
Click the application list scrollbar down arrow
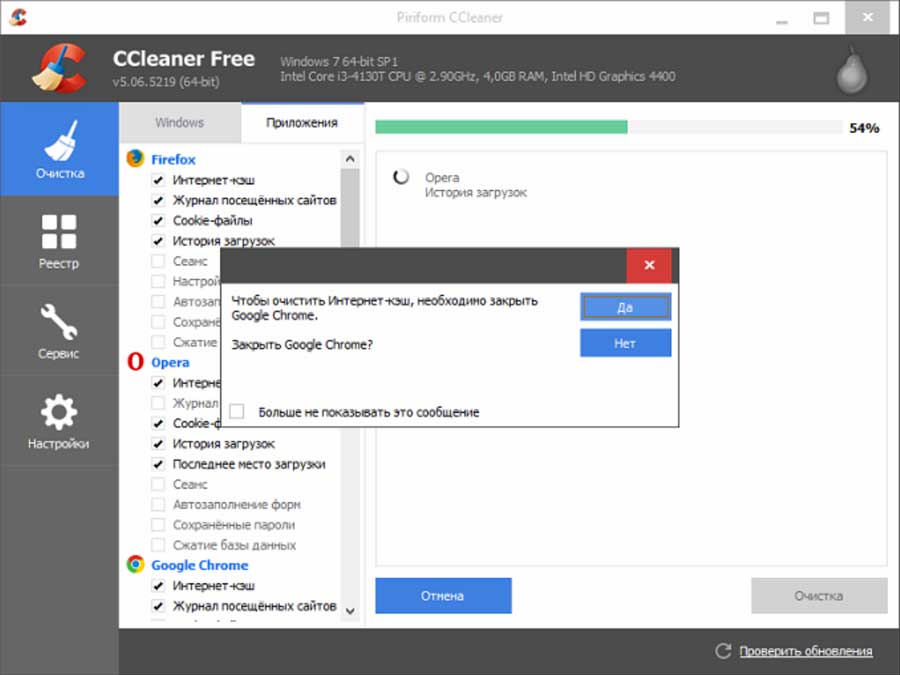(350, 611)
